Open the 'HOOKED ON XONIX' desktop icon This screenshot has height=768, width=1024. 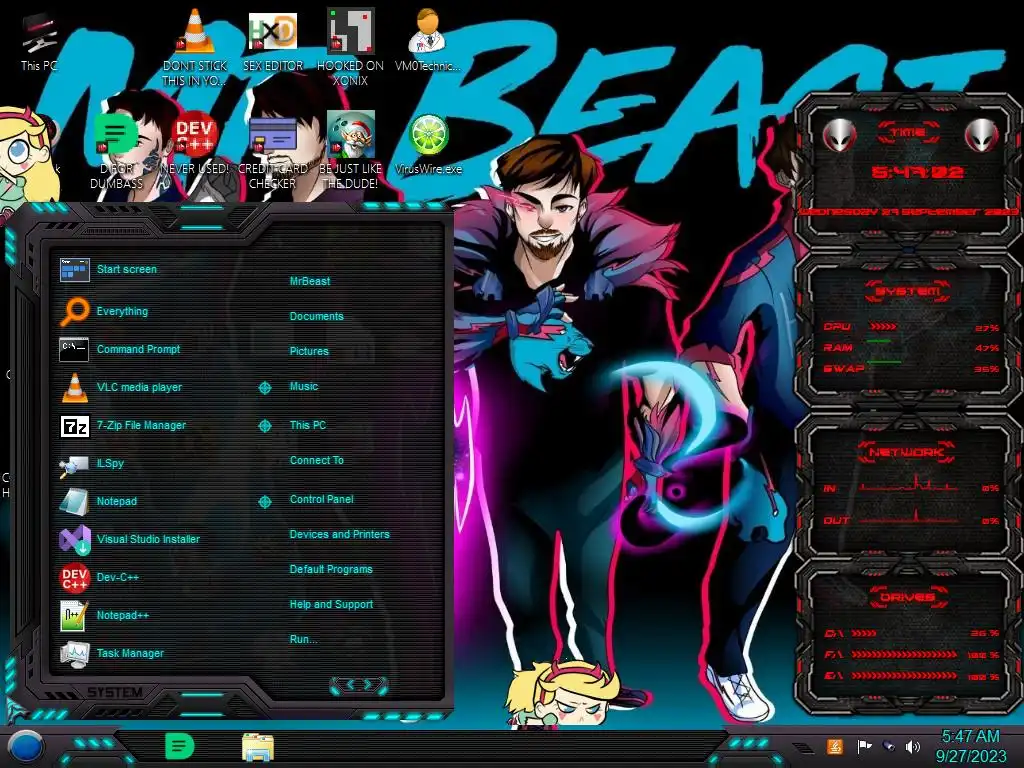coord(350,47)
